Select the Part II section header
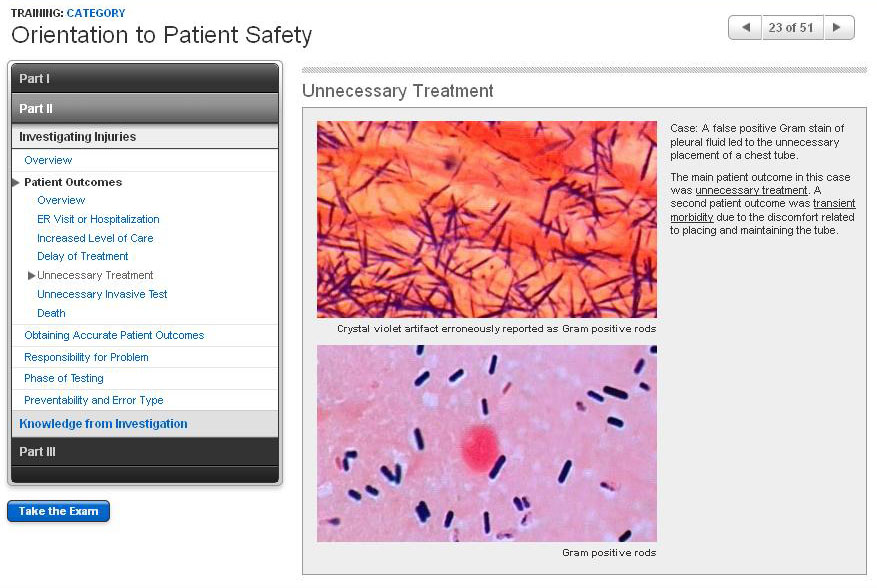Image resolution: width=877 pixels, height=588 pixels. 144,108
